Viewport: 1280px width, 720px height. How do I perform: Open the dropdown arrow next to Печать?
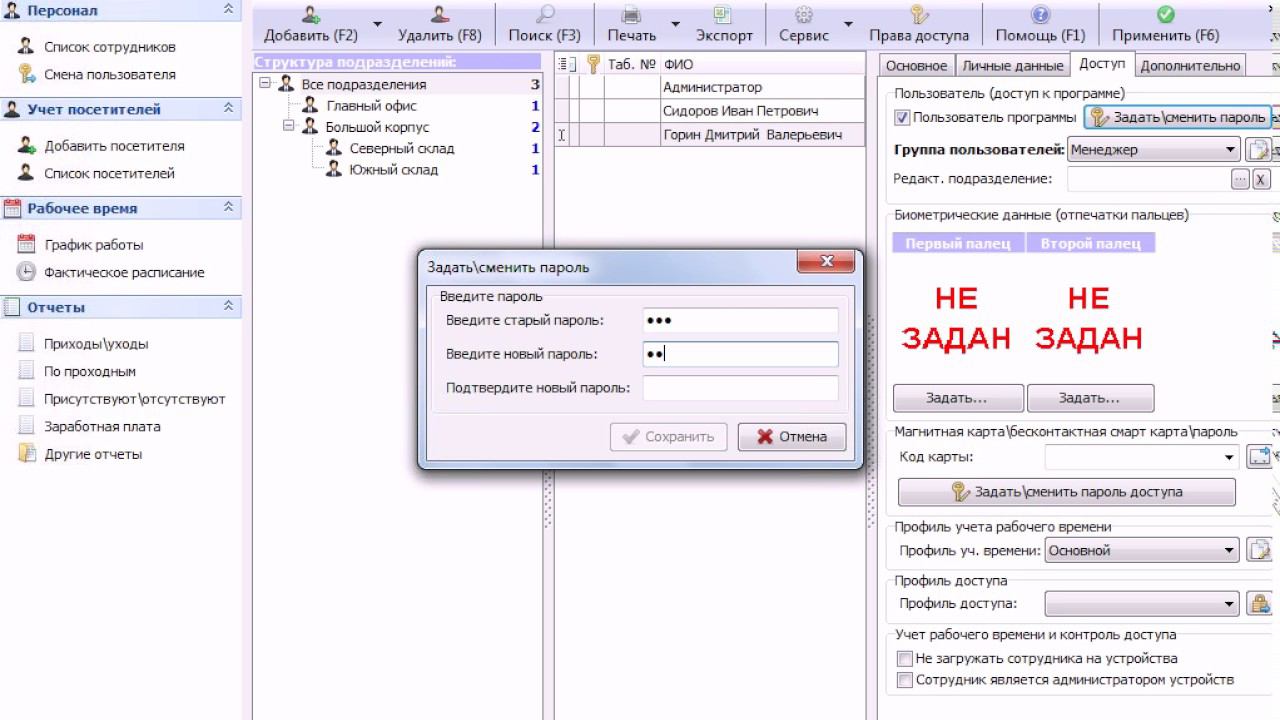click(x=675, y=24)
